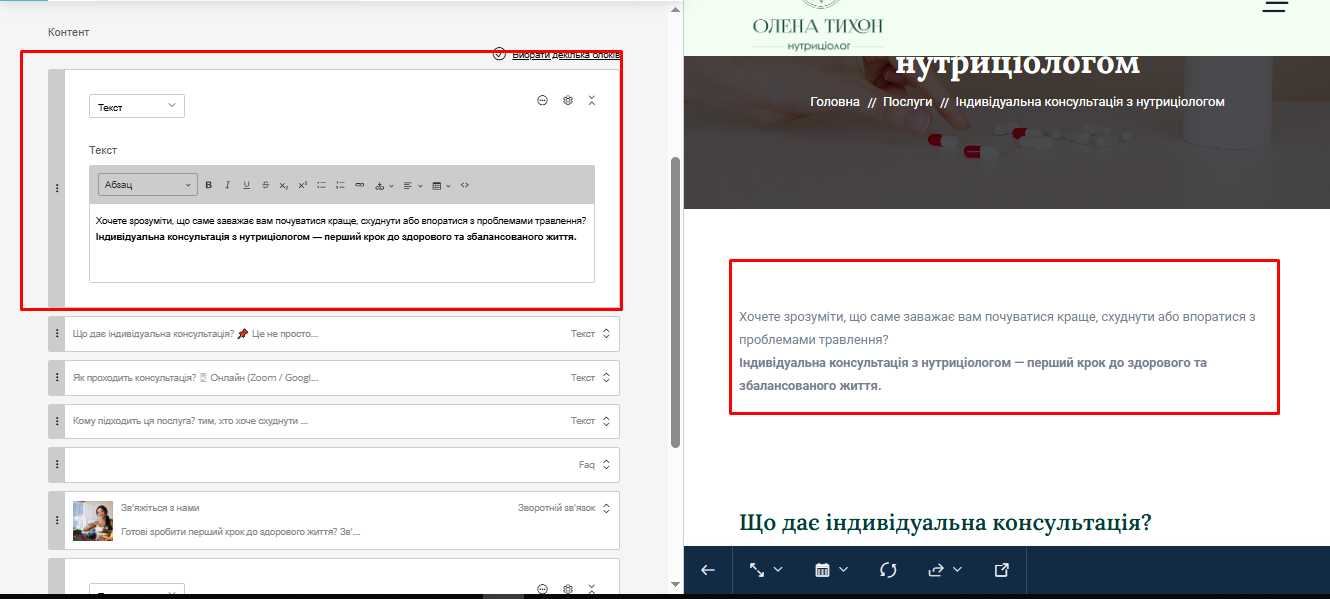Collapse the expanded Текст block
This screenshot has width=1330, height=599.
click(592, 100)
